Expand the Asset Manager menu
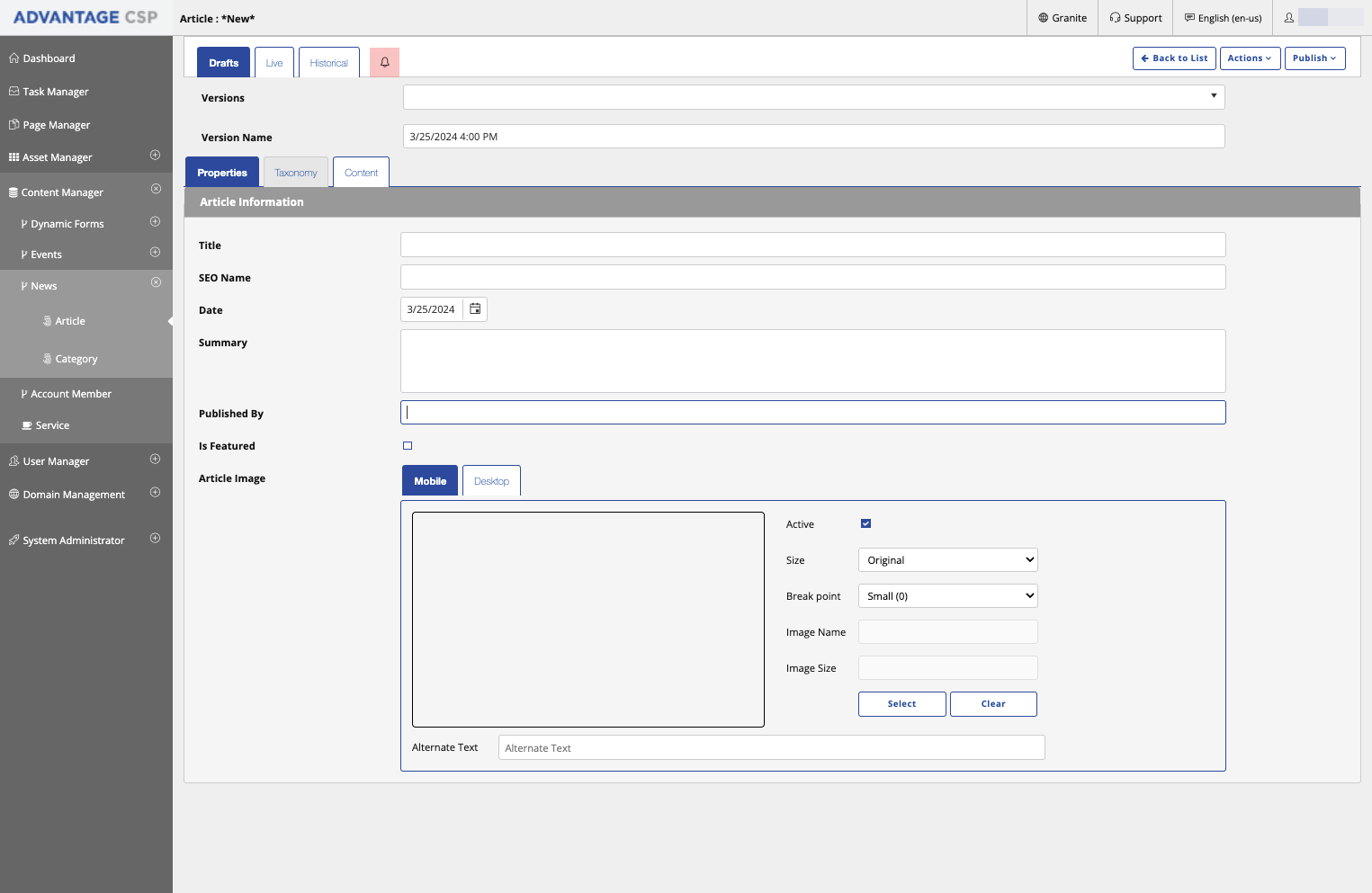Viewport: 1372px width, 893px height. (x=155, y=156)
